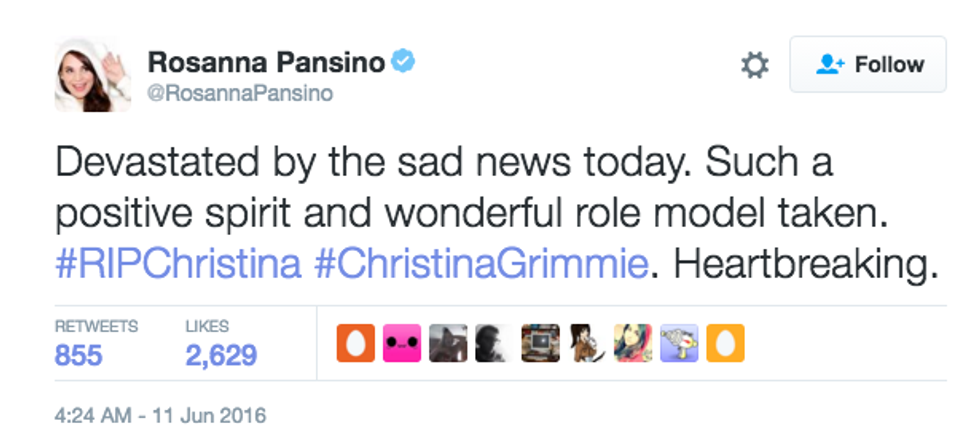
Task: View the 2,629 likes list
Action: click(x=221, y=354)
